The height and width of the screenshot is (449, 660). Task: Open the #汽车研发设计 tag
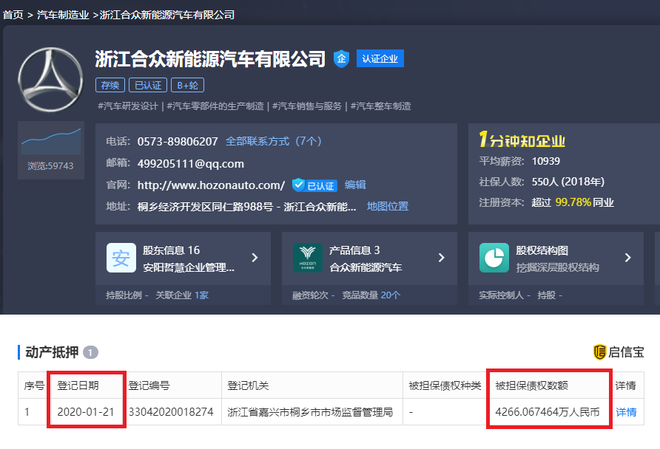point(128,106)
